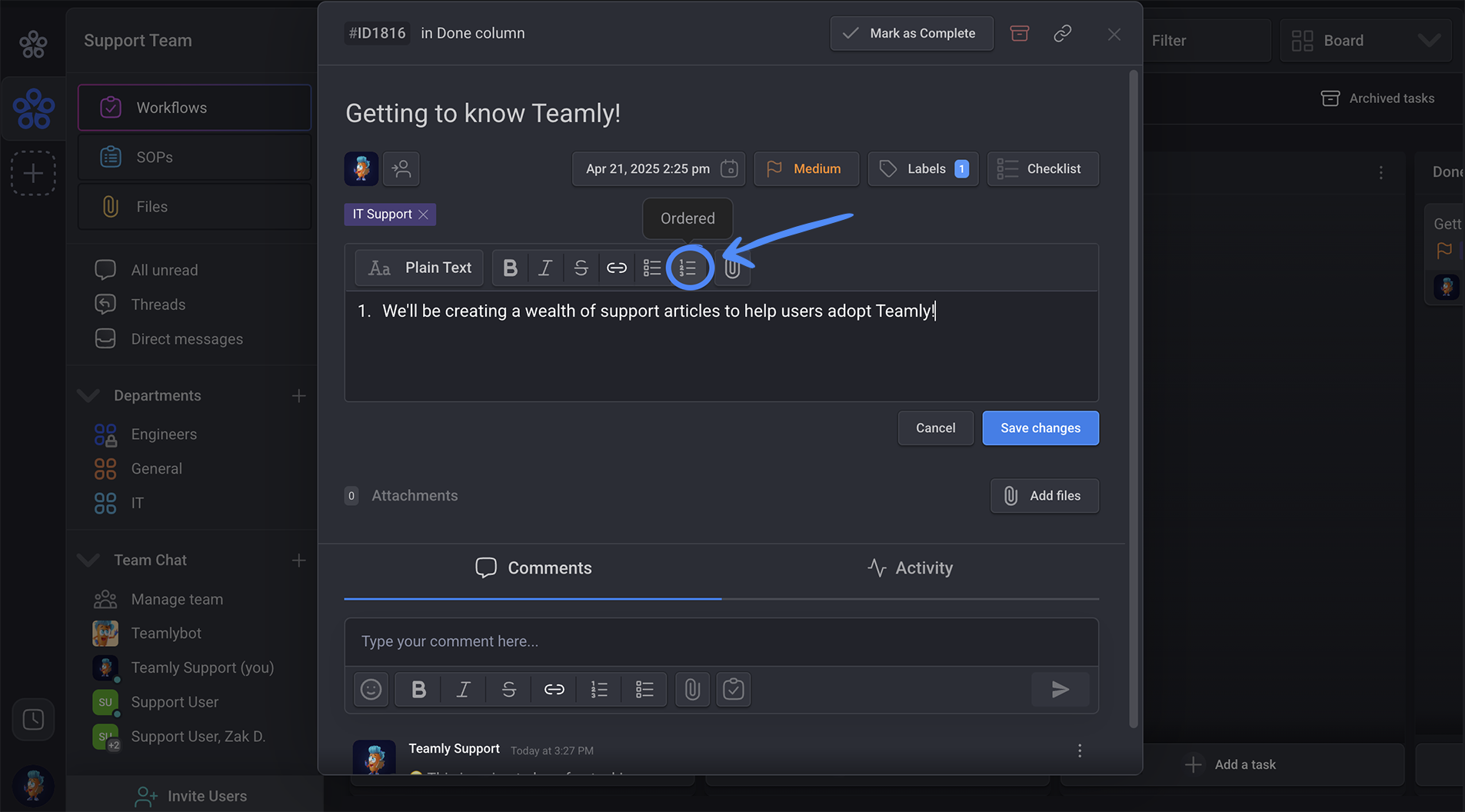Attach file to the comment
This screenshot has height=812, width=1465.
[x=692, y=689]
